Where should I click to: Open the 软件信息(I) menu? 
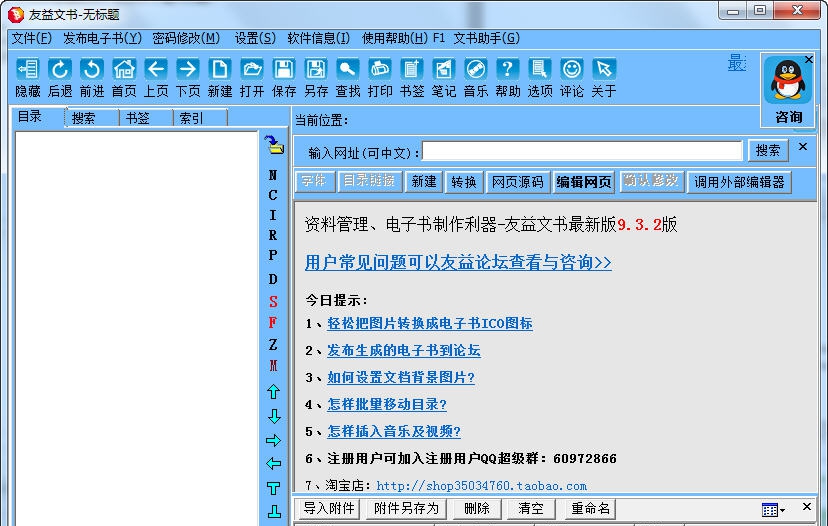pos(318,38)
